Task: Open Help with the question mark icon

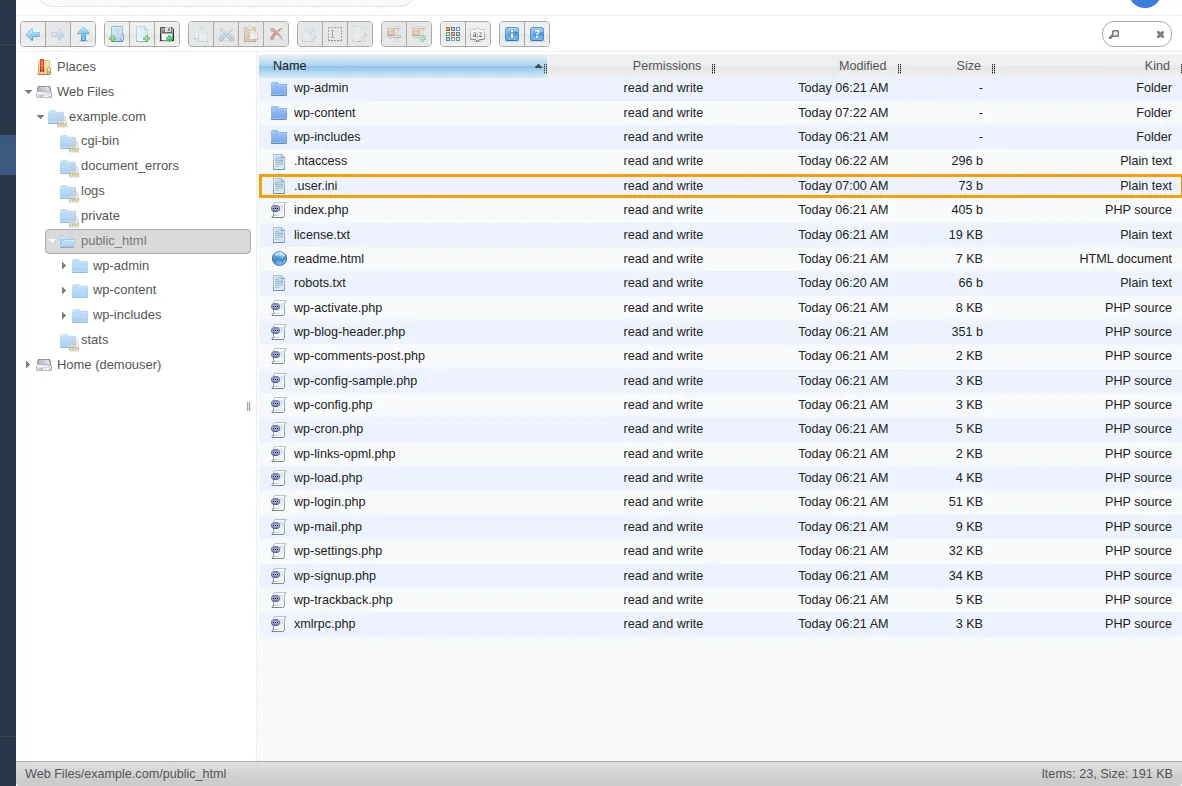Action: [537, 34]
